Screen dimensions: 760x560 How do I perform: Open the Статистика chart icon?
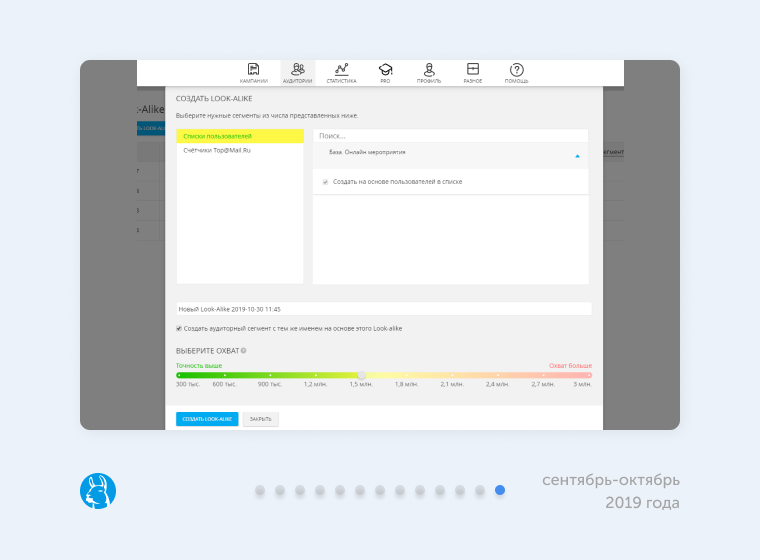[342, 70]
